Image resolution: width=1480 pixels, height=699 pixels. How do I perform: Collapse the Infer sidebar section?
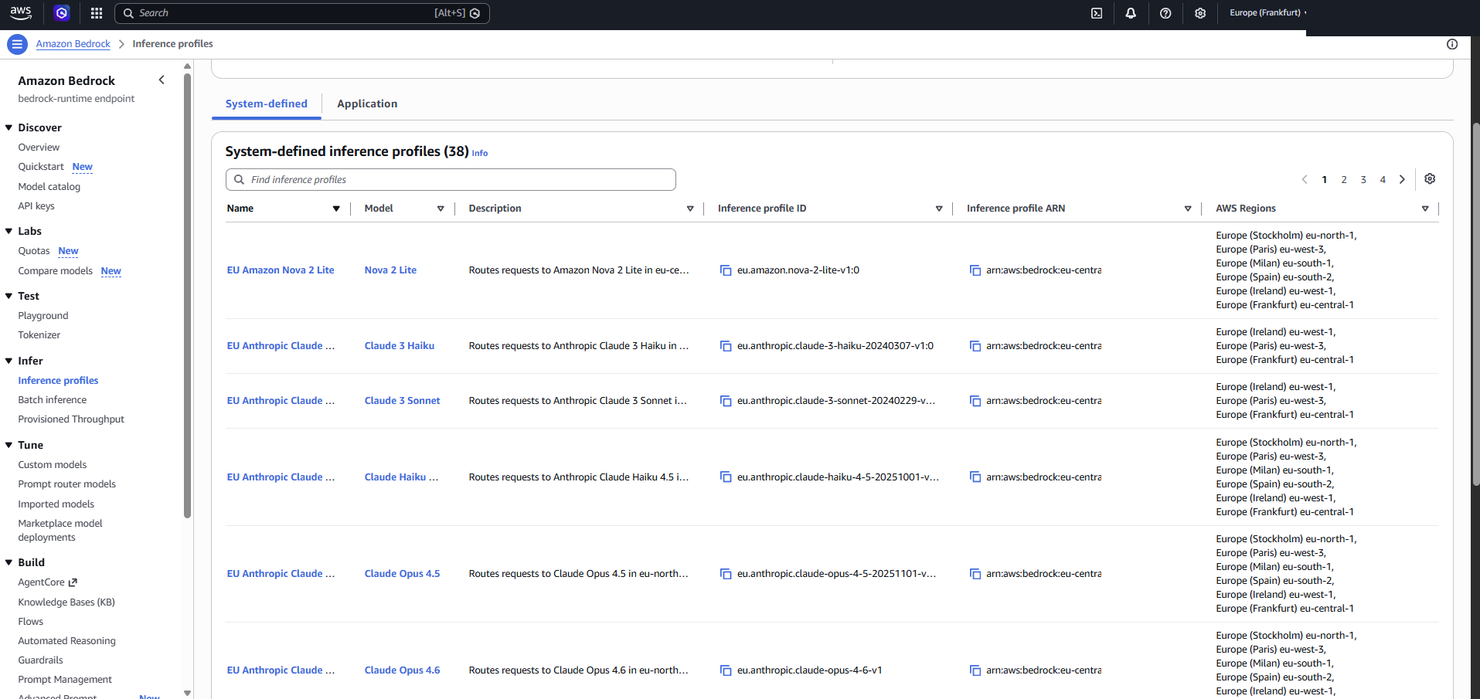(x=9, y=361)
